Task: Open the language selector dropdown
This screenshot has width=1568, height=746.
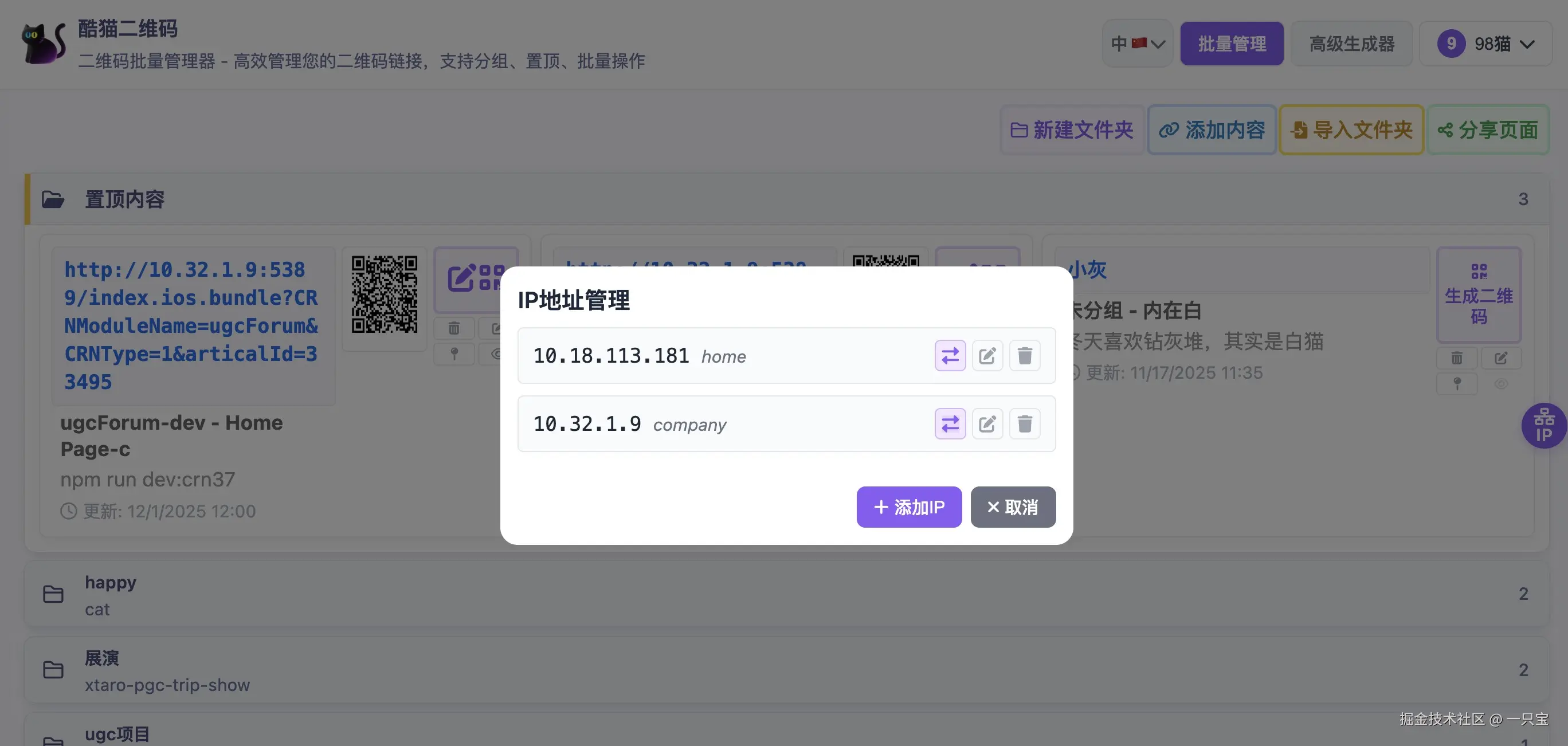Action: (1137, 44)
